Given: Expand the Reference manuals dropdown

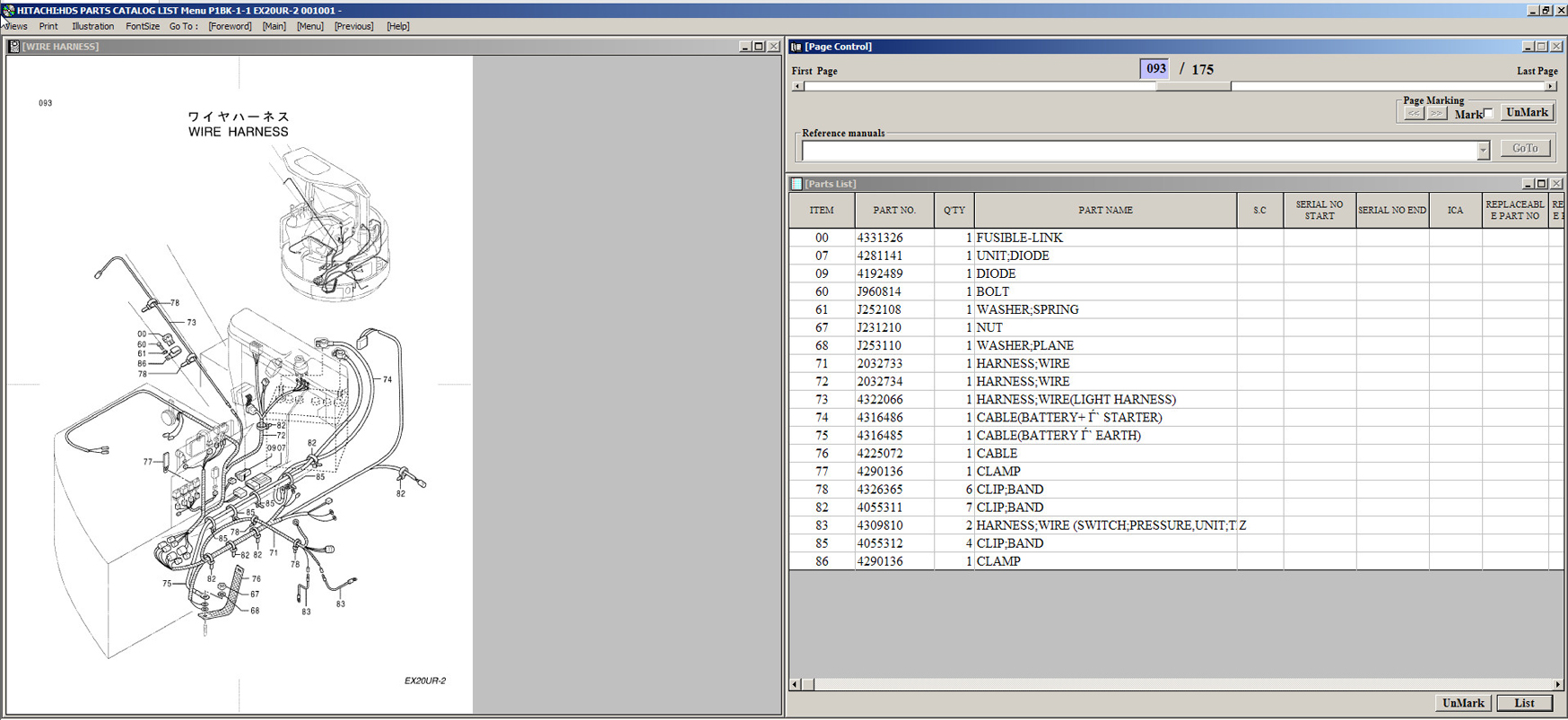Looking at the screenshot, I should (x=1483, y=151).
